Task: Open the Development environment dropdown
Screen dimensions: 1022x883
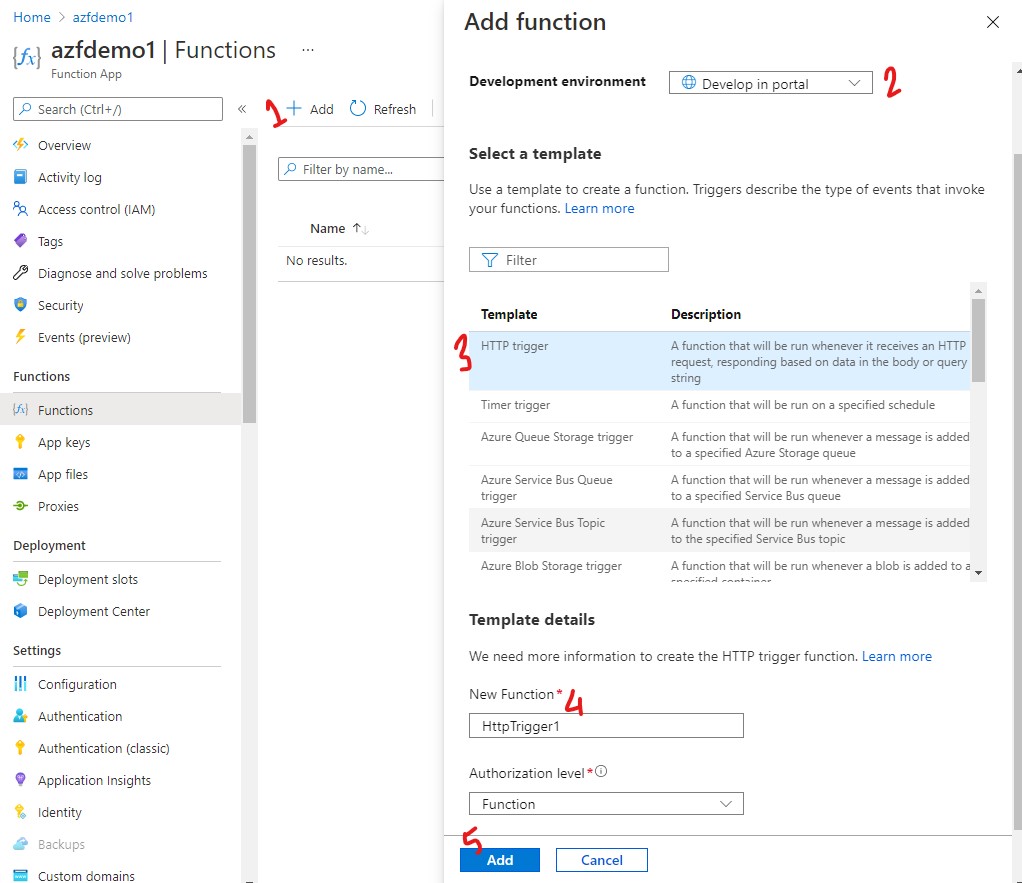Action: click(x=770, y=84)
